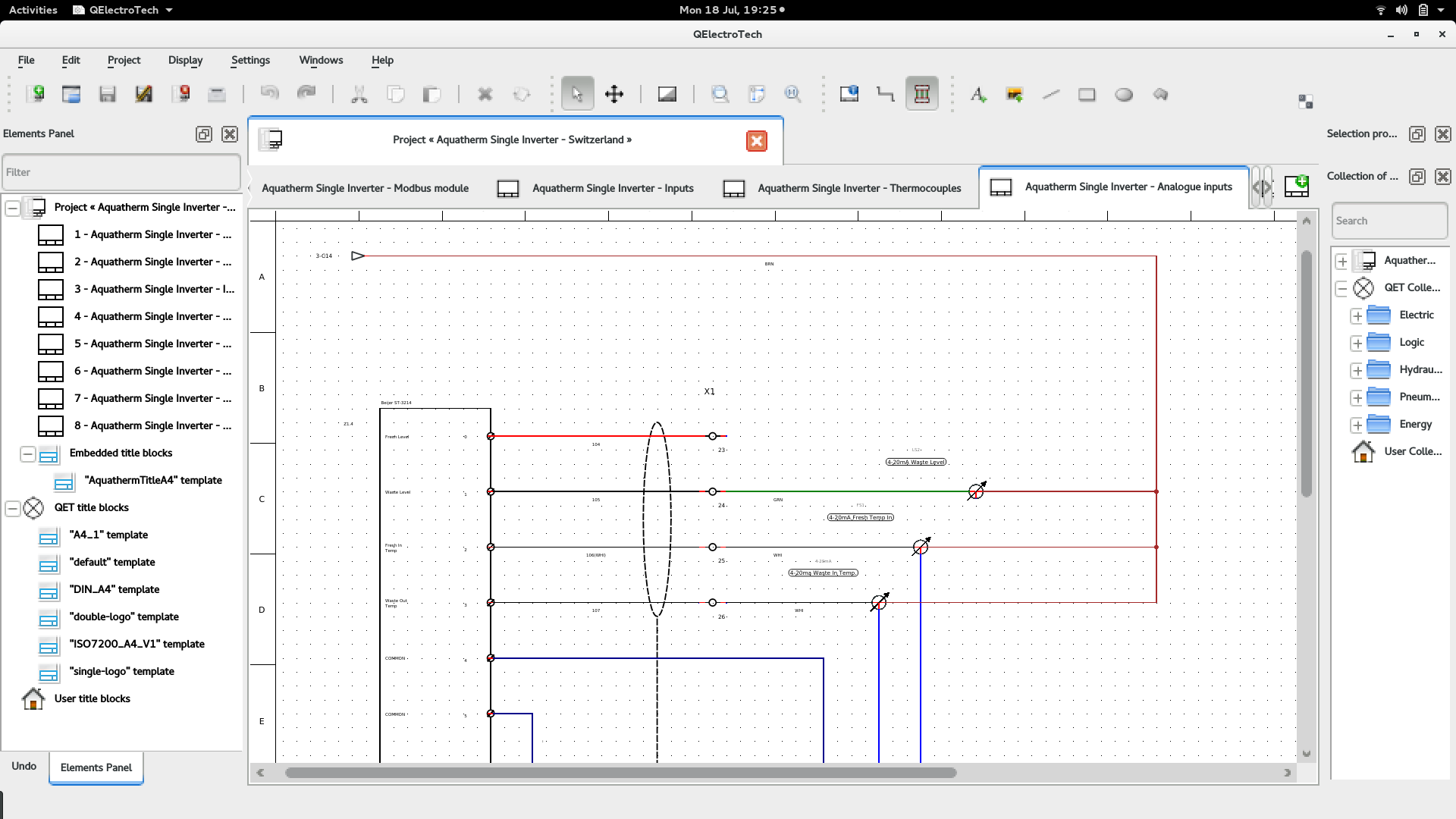The height and width of the screenshot is (819, 1456).
Task: Collapse the QET title blocks tree
Action: point(13,508)
